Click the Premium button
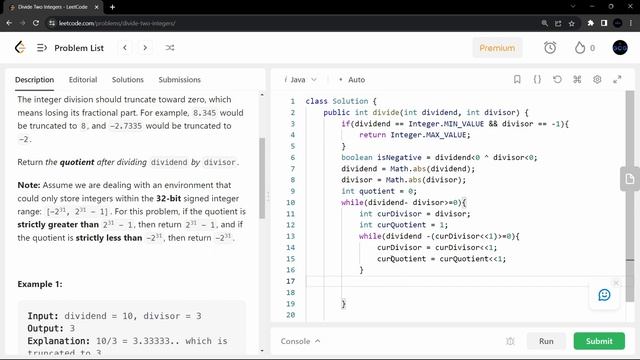This screenshot has width=640, height=360. click(x=497, y=48)
